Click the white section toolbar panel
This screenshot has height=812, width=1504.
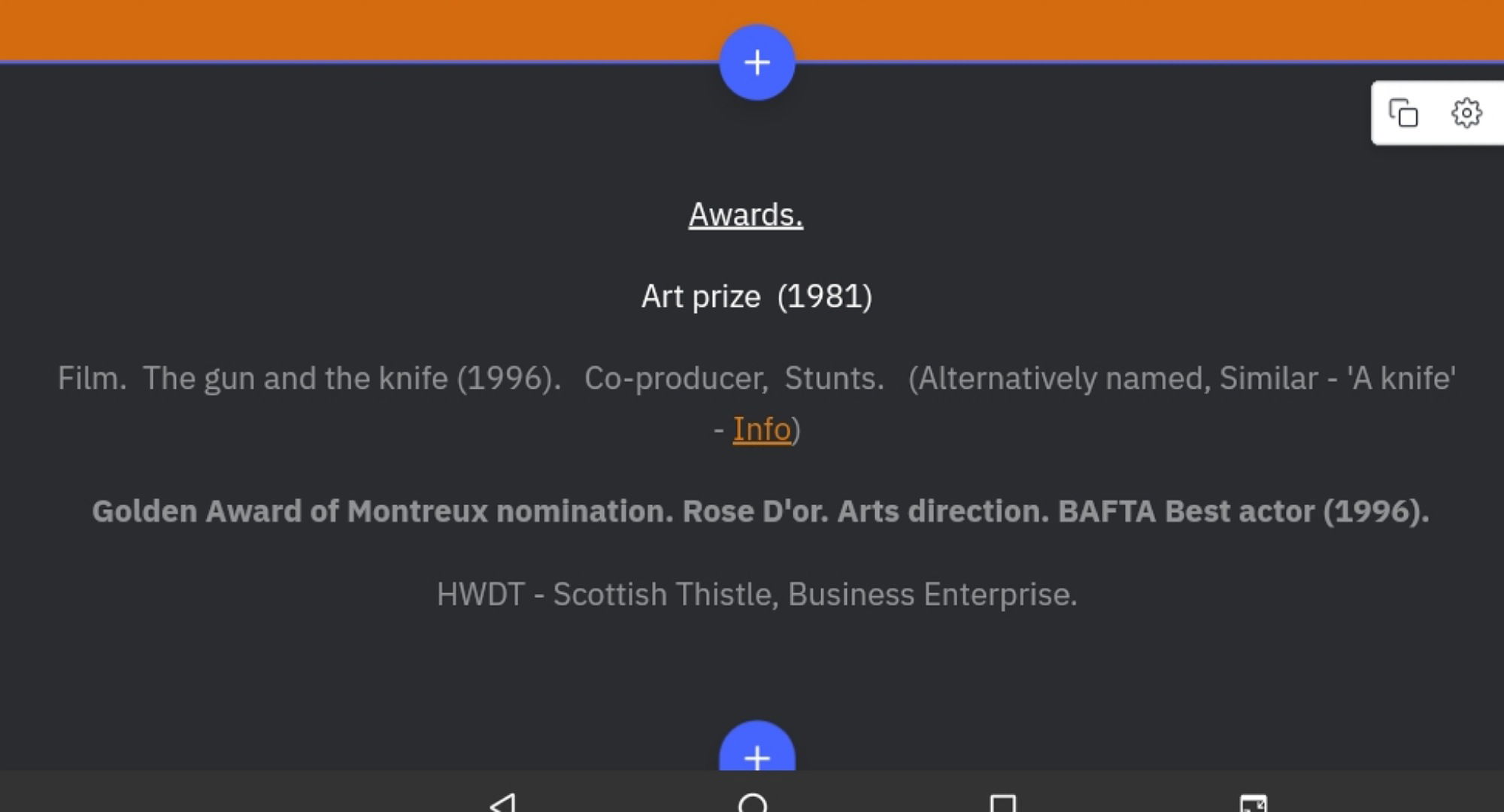coord(1437,113)
